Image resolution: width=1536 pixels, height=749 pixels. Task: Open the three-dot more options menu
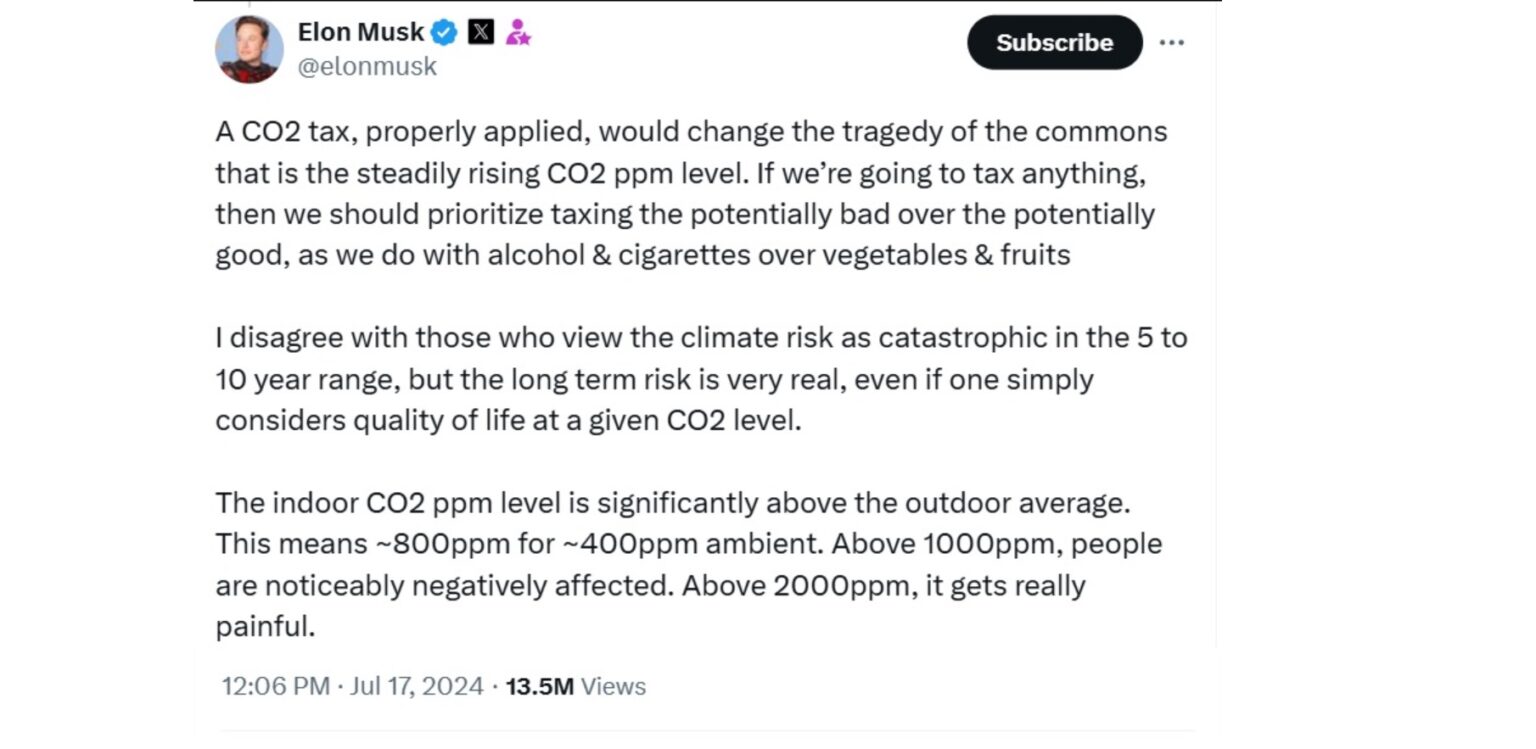1171,43
